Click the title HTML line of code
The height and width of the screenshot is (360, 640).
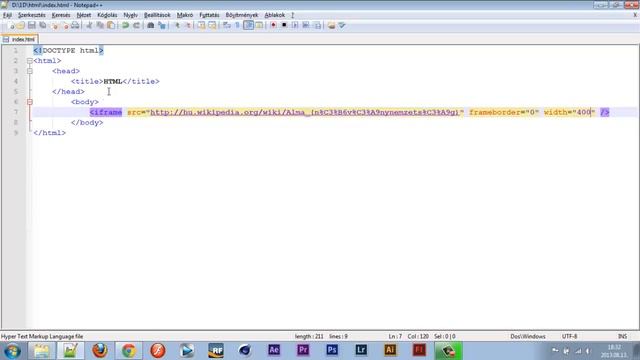pos(115,81)
